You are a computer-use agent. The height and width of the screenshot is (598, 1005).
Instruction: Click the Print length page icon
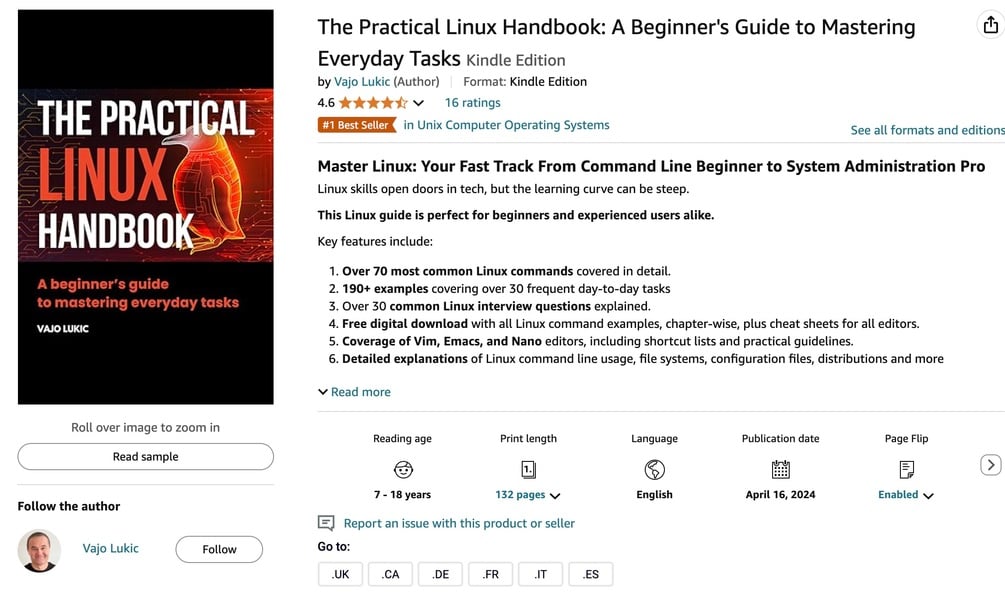pyautogui.click(x=528, y=470)
